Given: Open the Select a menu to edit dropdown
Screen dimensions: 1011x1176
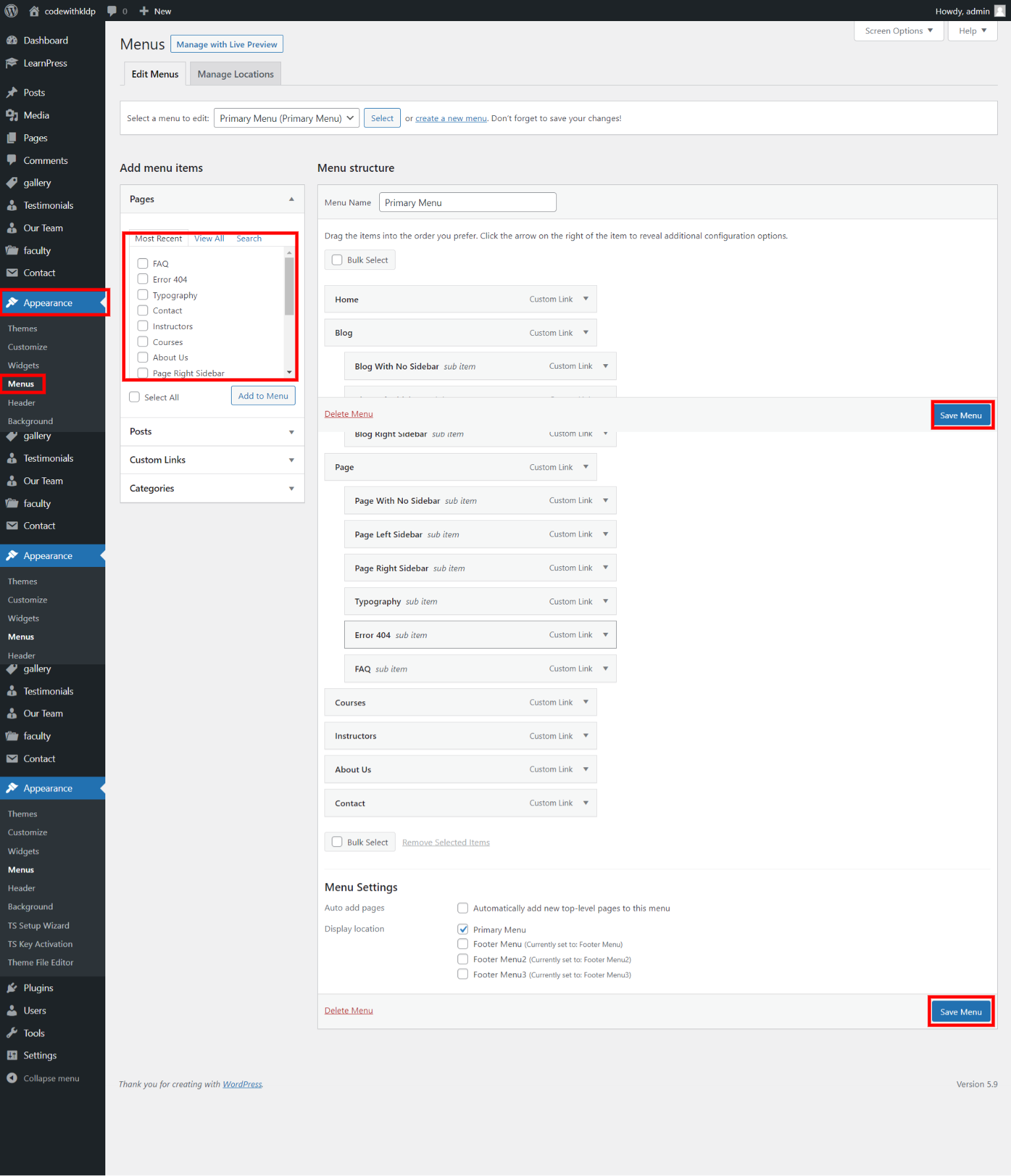Looking at the screenshot, I should [x=286, y=119].
